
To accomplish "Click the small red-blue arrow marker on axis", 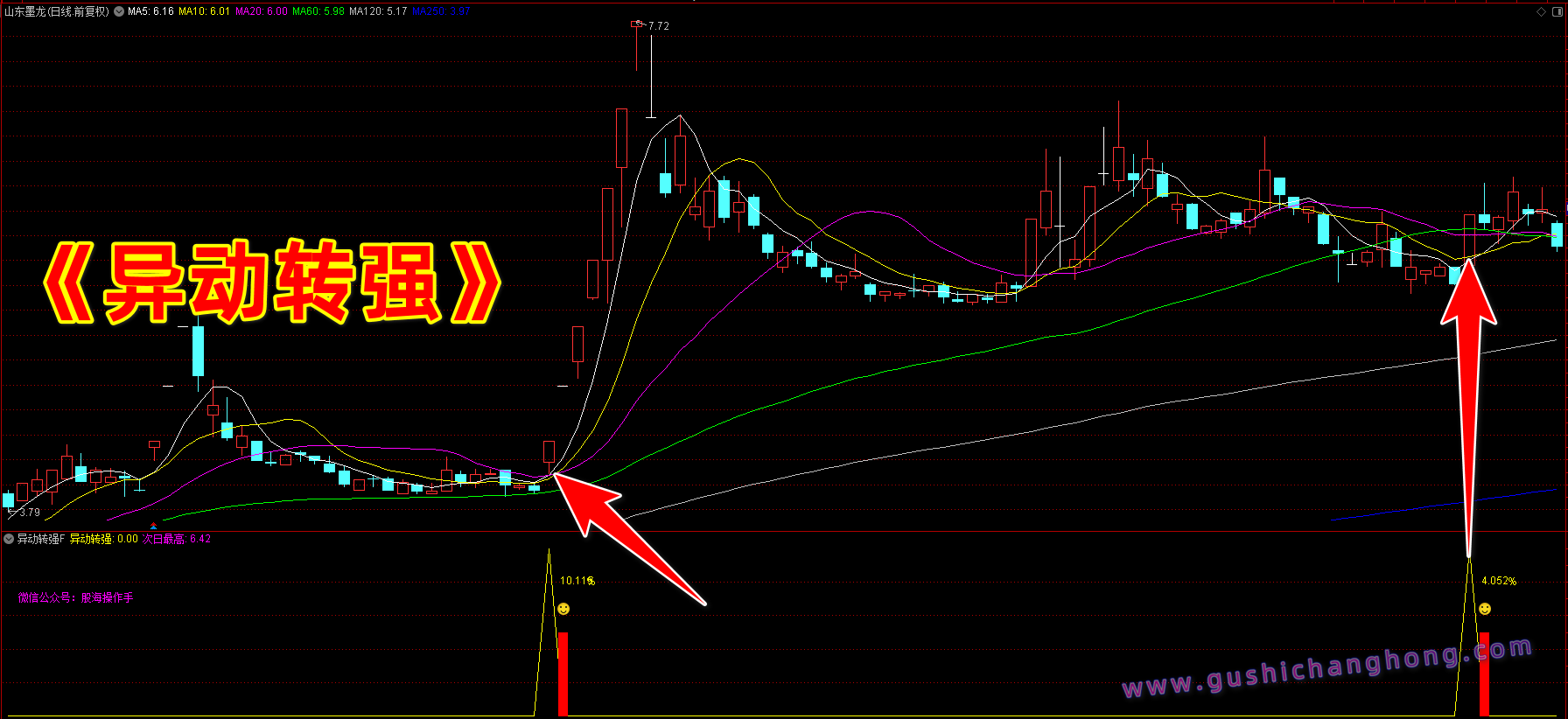I will click(154, 526).
